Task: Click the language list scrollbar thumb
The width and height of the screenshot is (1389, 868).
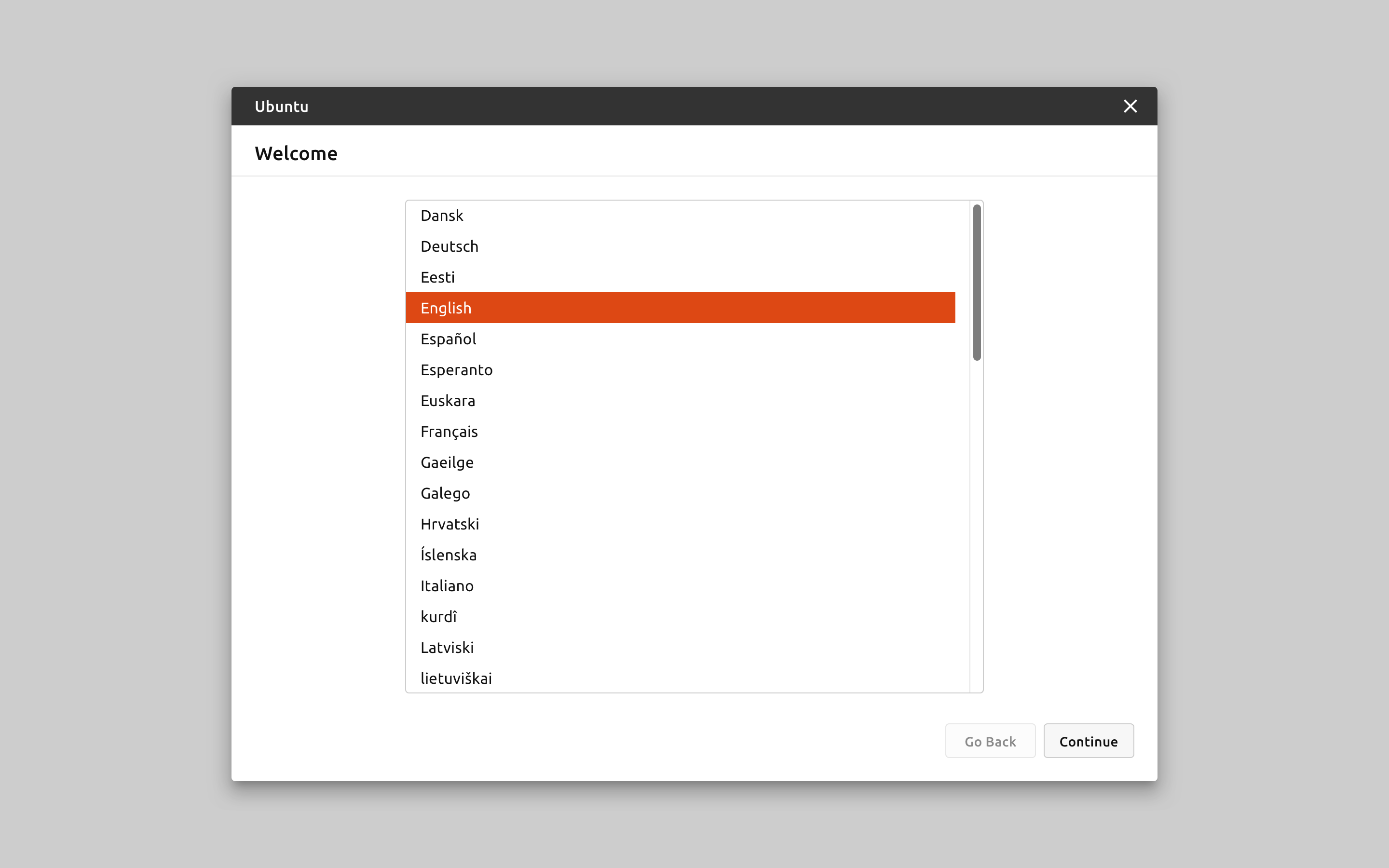Action: tap(977, 283)
